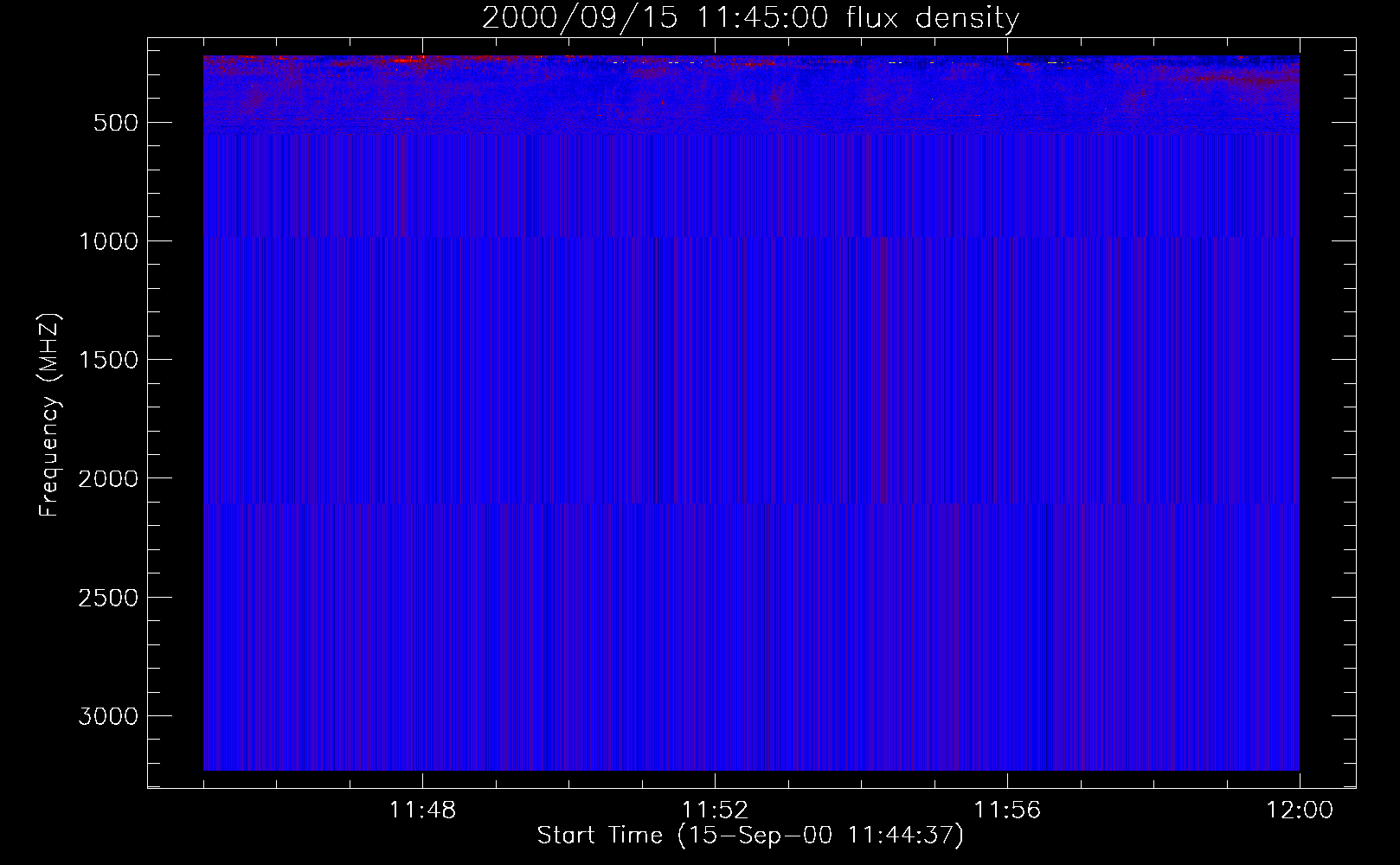Click spectrogram at 11:56 and 3000 MHz
Screen dimensions: 1400x865
point(1007,715)
